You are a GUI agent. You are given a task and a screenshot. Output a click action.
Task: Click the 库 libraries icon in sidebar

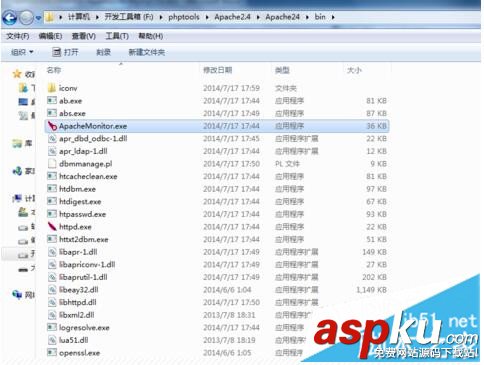[17, 144]
